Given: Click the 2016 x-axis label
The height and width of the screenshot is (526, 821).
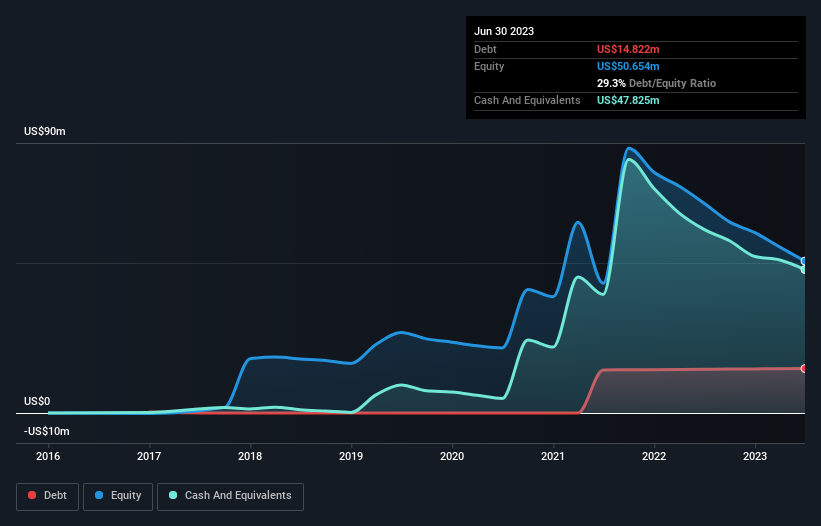Looking at the screenshot, I should [48, 456].
